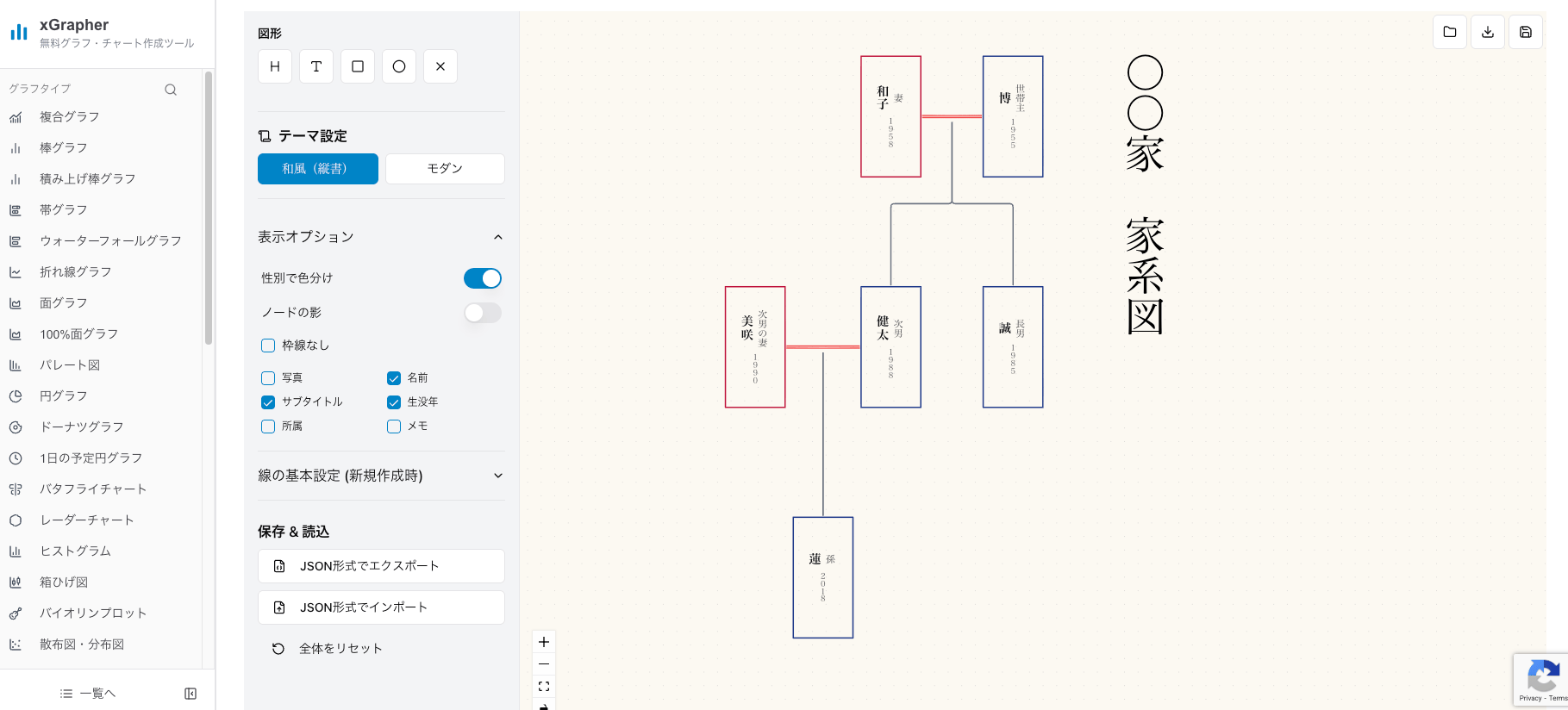Click the バイオリンプロット icon
Image resolution: width=1568 pixels, height=710 pixels.
point(16,613)
